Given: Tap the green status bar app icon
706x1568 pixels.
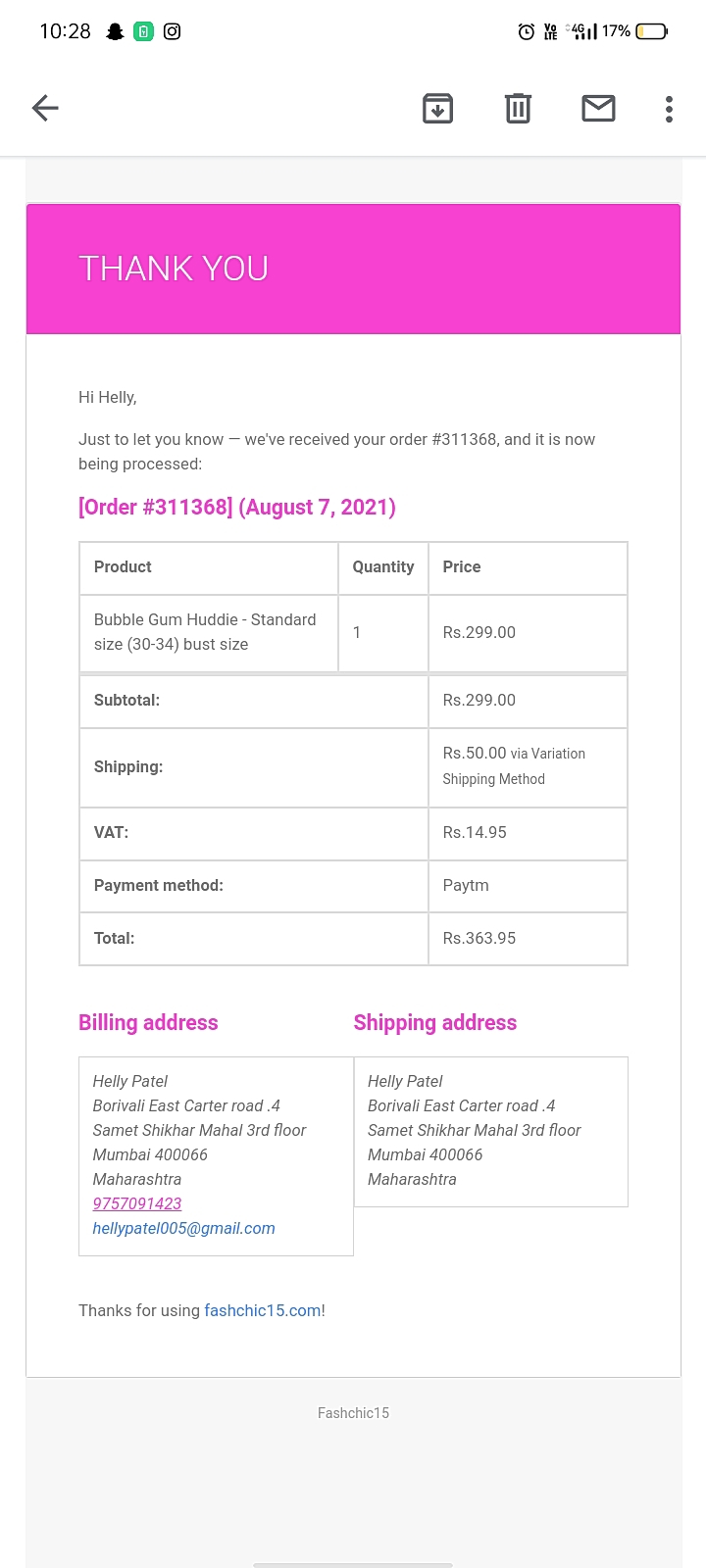Looking at the screenshot, I should [143, 31].
